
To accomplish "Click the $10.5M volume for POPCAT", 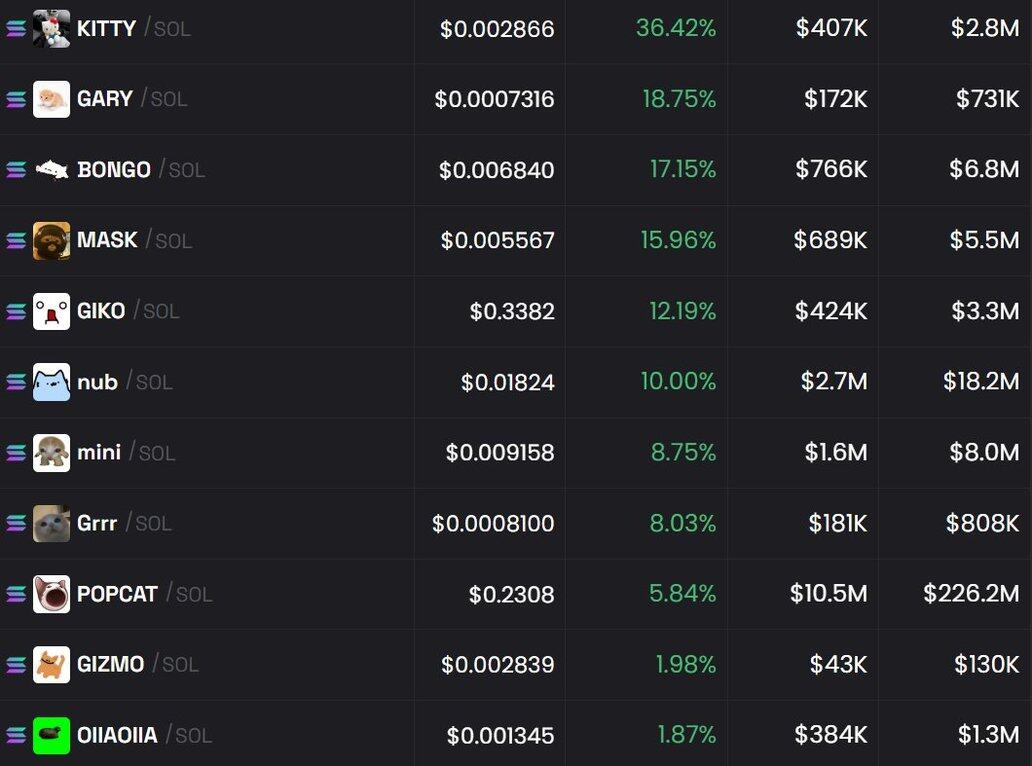I will (x=828, y=593).
